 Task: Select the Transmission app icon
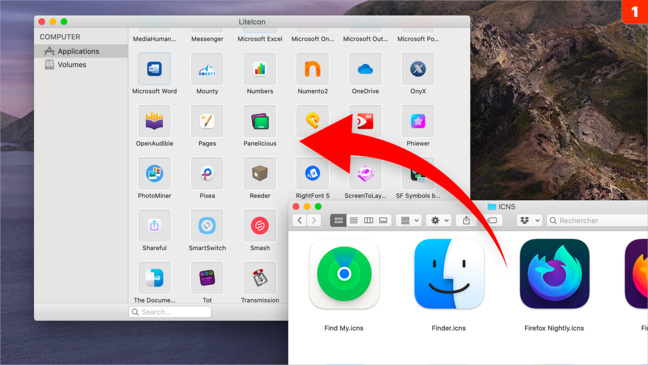click(x=260, y=278)
